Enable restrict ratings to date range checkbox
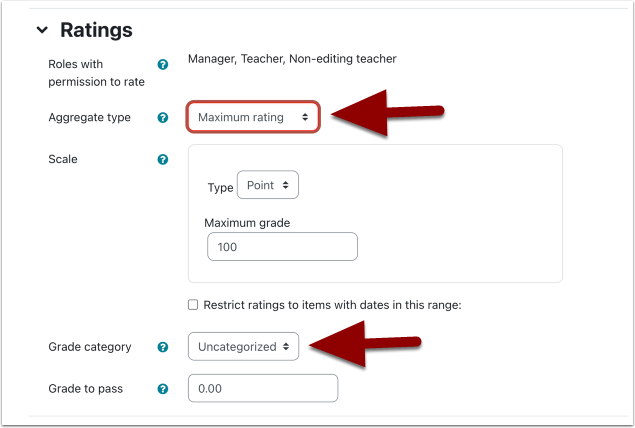This screenshot has width=635, height=428. [193, 305]
